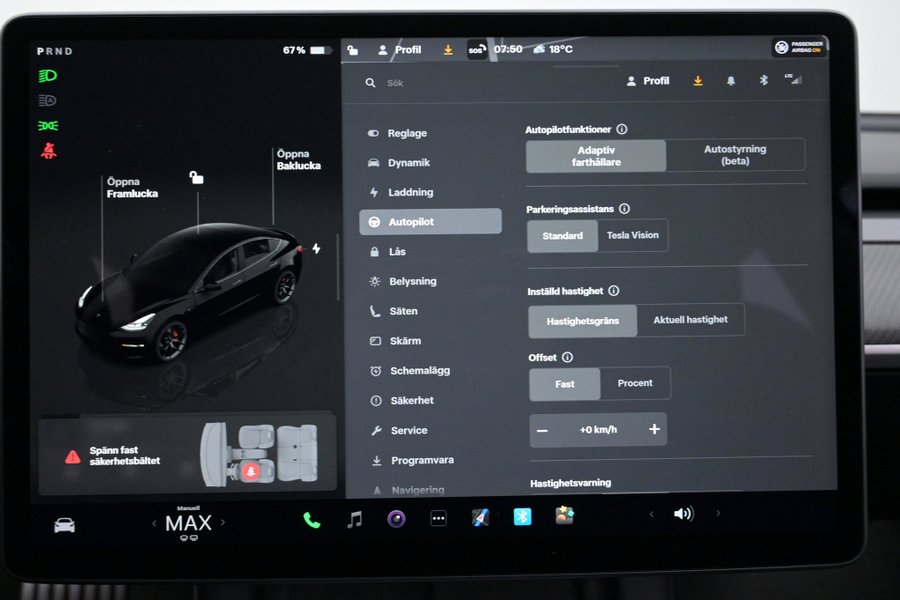900x600 pixels.
Task: Launch the dashcam camera app
Action: [x=397, y=518]
